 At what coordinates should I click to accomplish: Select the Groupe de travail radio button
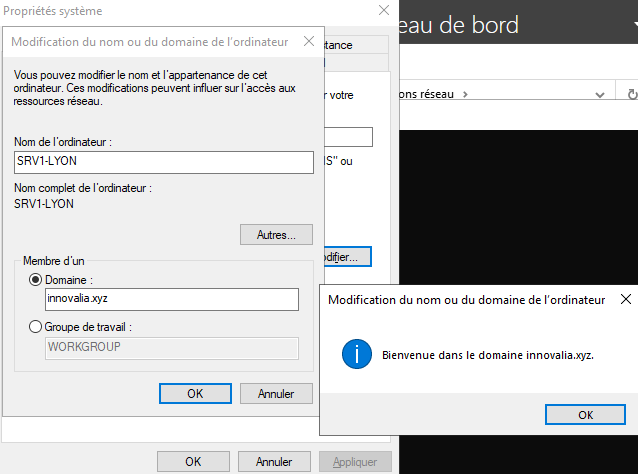click(36, 327)
